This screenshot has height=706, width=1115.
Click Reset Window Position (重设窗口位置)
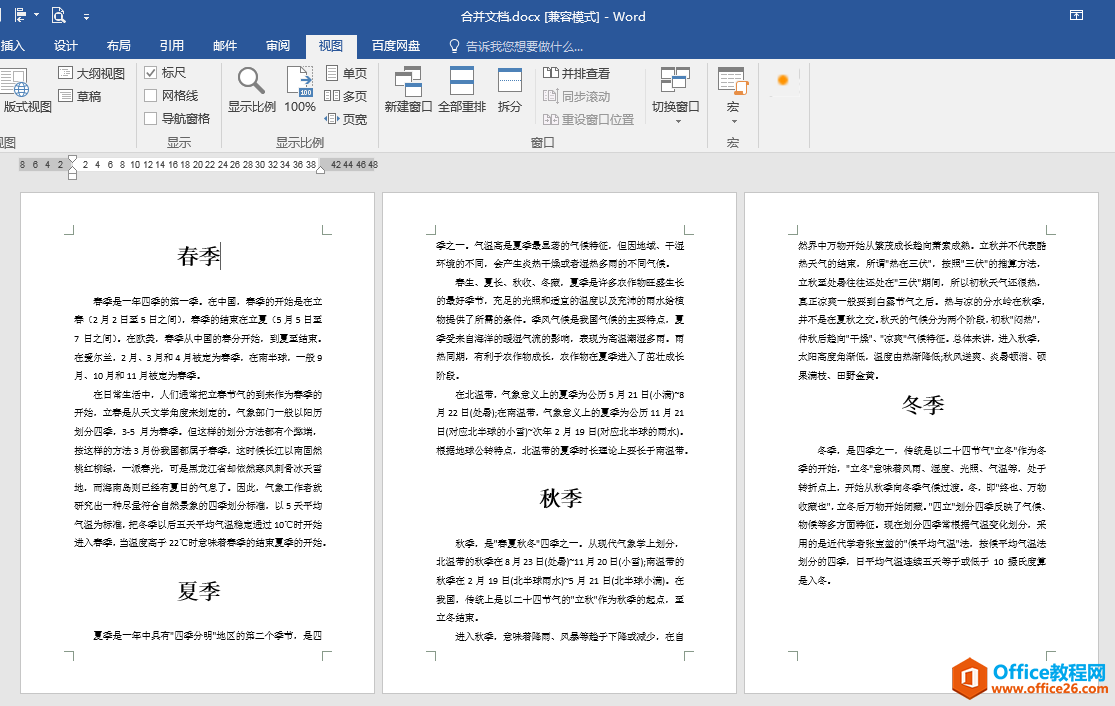pyautogui.click(x=588, y=119)
